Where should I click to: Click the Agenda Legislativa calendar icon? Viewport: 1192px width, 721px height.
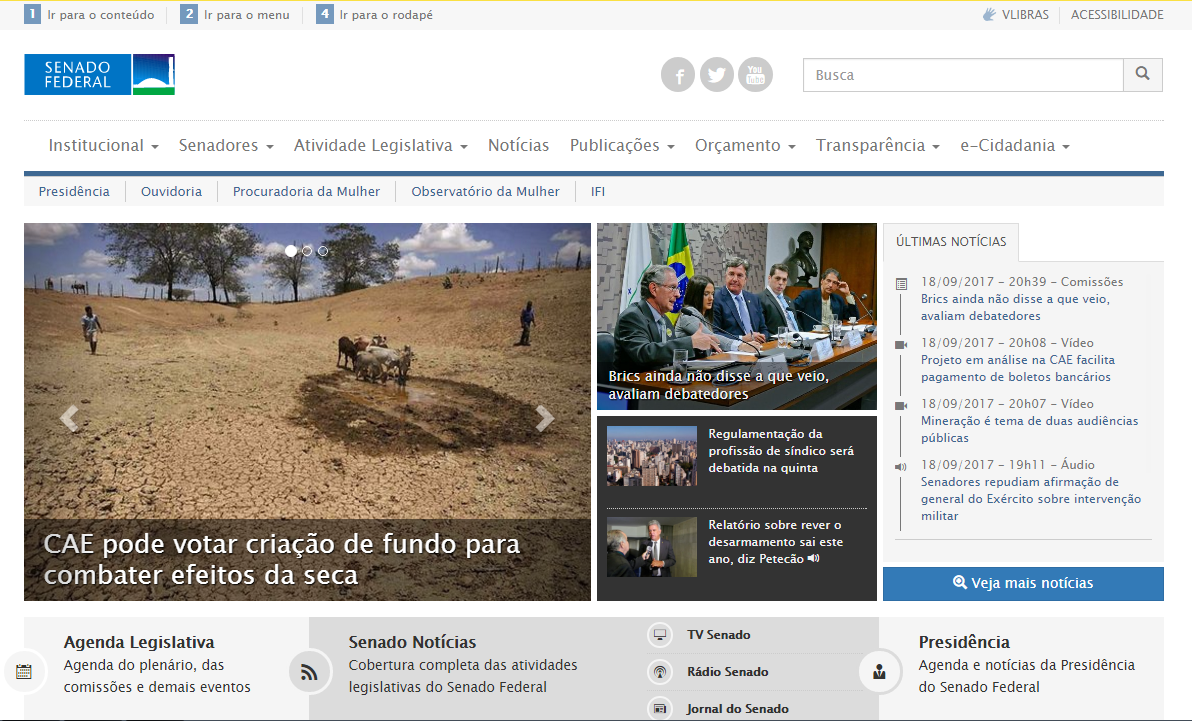pos(24,672)
